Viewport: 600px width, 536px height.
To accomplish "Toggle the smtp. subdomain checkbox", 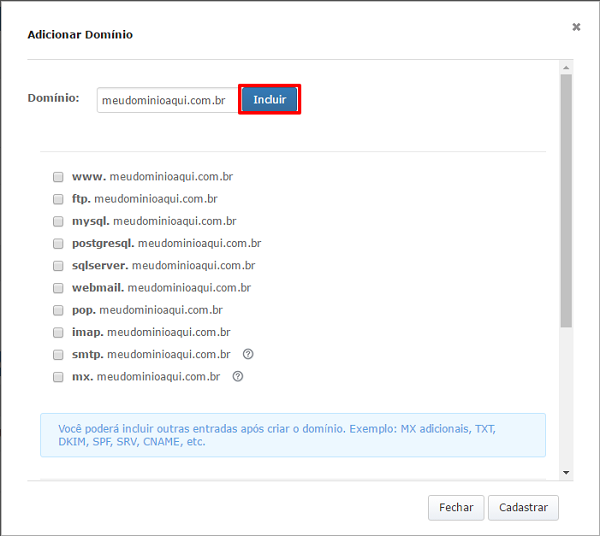I will 58,355.
